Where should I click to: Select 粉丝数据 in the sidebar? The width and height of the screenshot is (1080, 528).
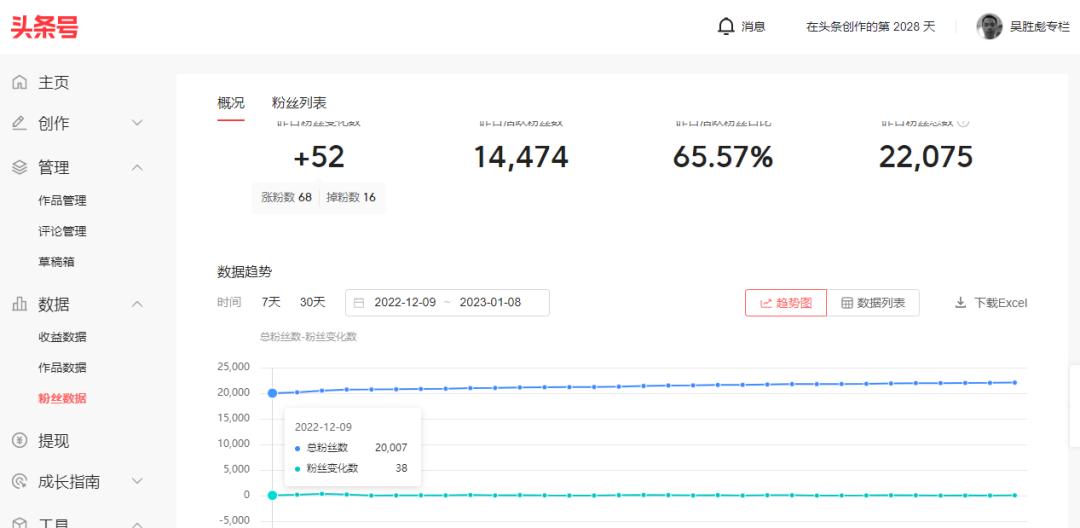point(63,398)
